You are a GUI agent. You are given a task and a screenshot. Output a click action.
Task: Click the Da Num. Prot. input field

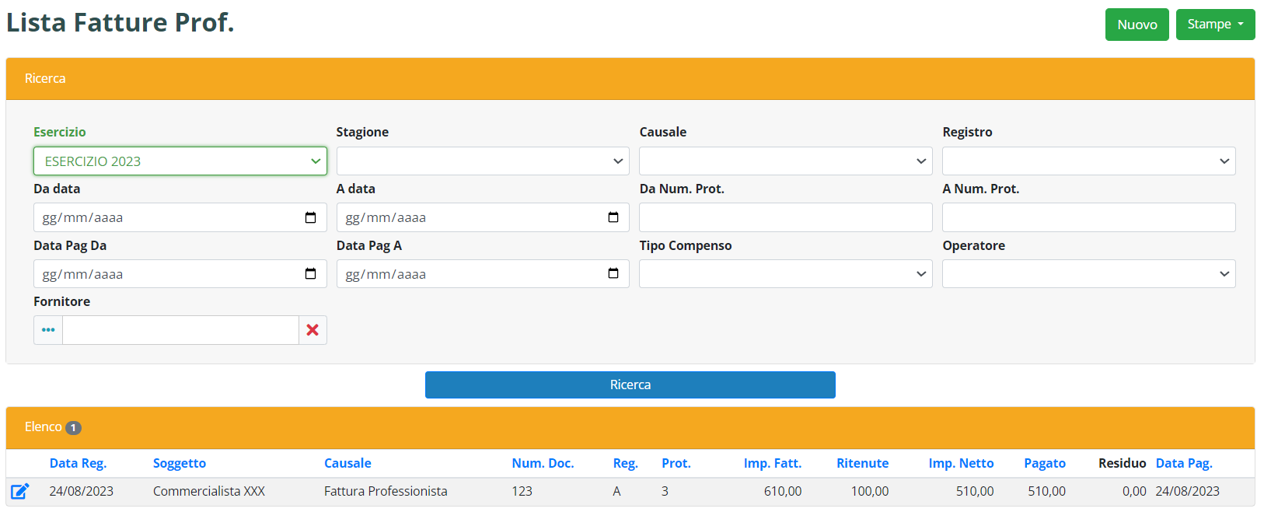tap(785, 218)
